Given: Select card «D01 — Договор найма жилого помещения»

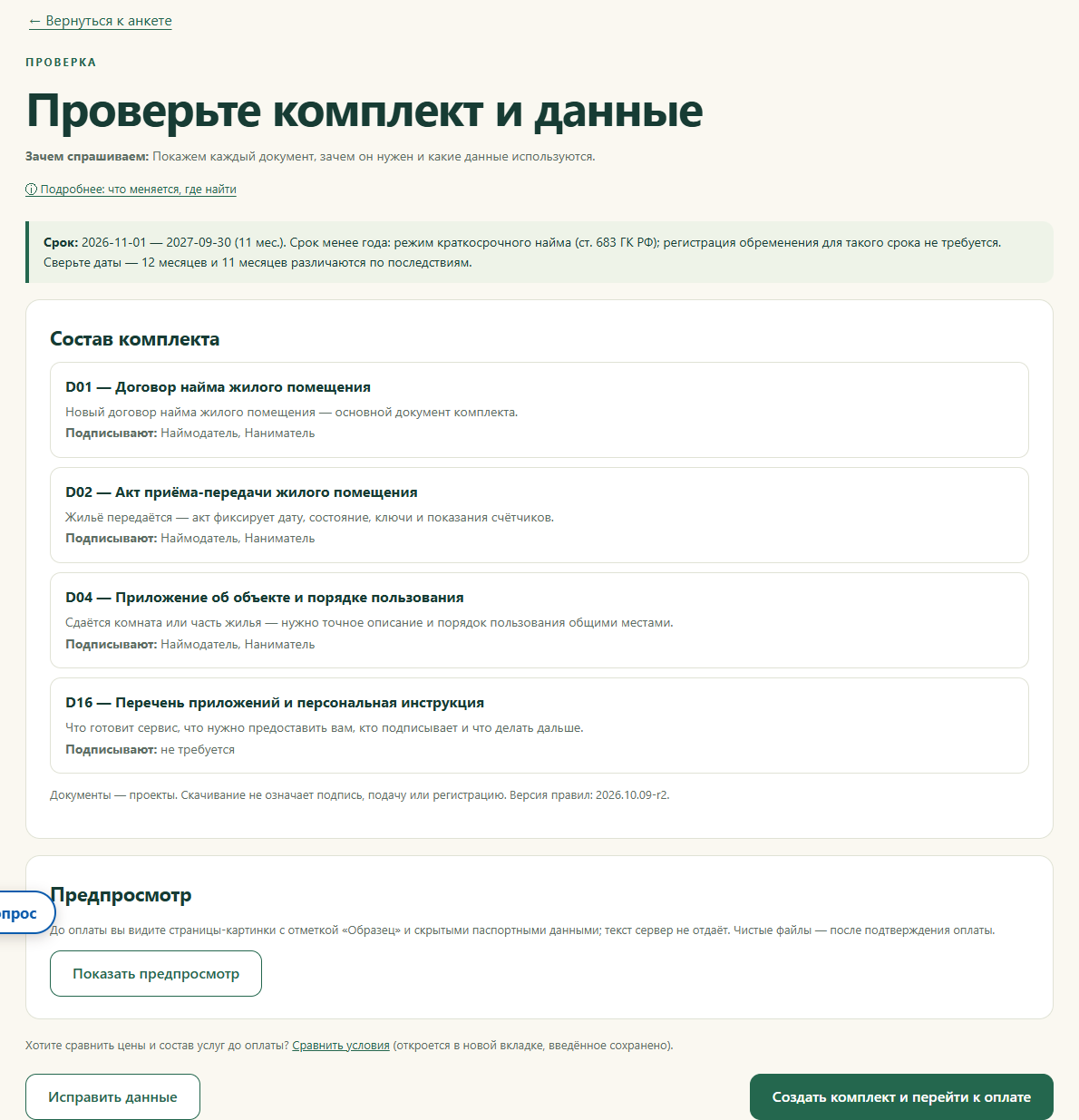Looking at the screenshot, I should (x=539, y=410).
